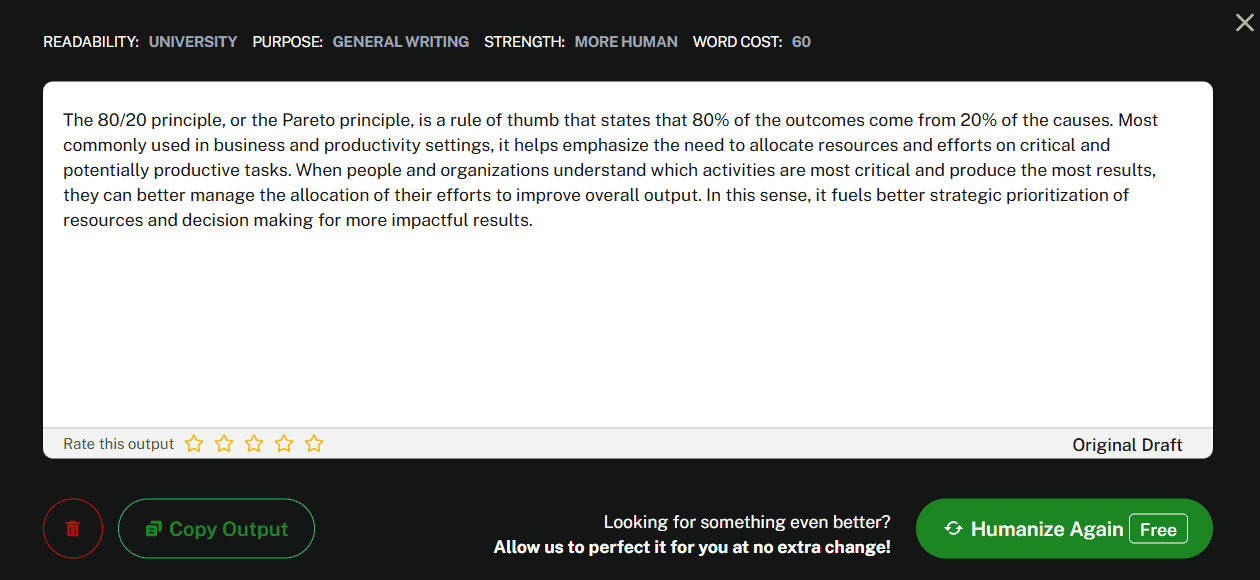Select the fourth rating star

click(x=284, y=443)
